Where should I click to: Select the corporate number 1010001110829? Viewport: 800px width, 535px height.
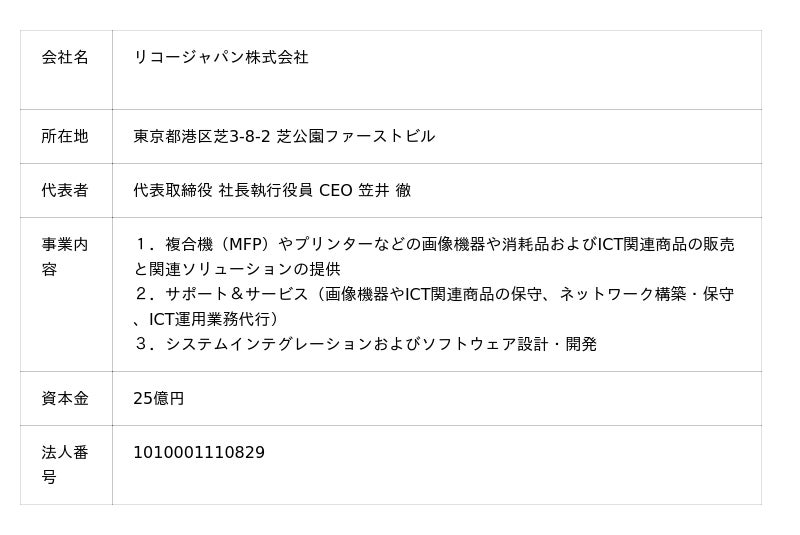[x=199, y=452]
